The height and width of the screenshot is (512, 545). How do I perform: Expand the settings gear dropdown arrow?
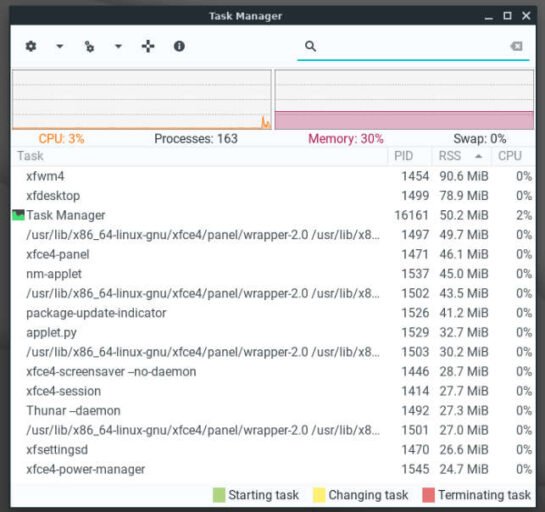coord(60,46)
